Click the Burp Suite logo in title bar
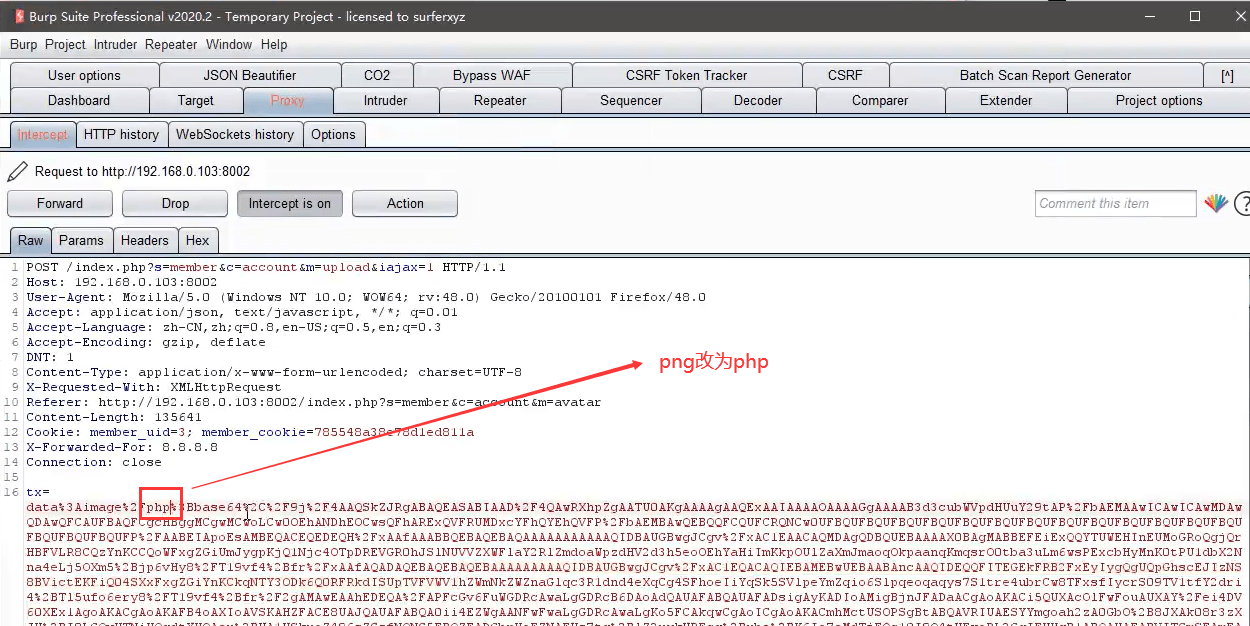This screenshot has width=1250, height=626. 19,16
